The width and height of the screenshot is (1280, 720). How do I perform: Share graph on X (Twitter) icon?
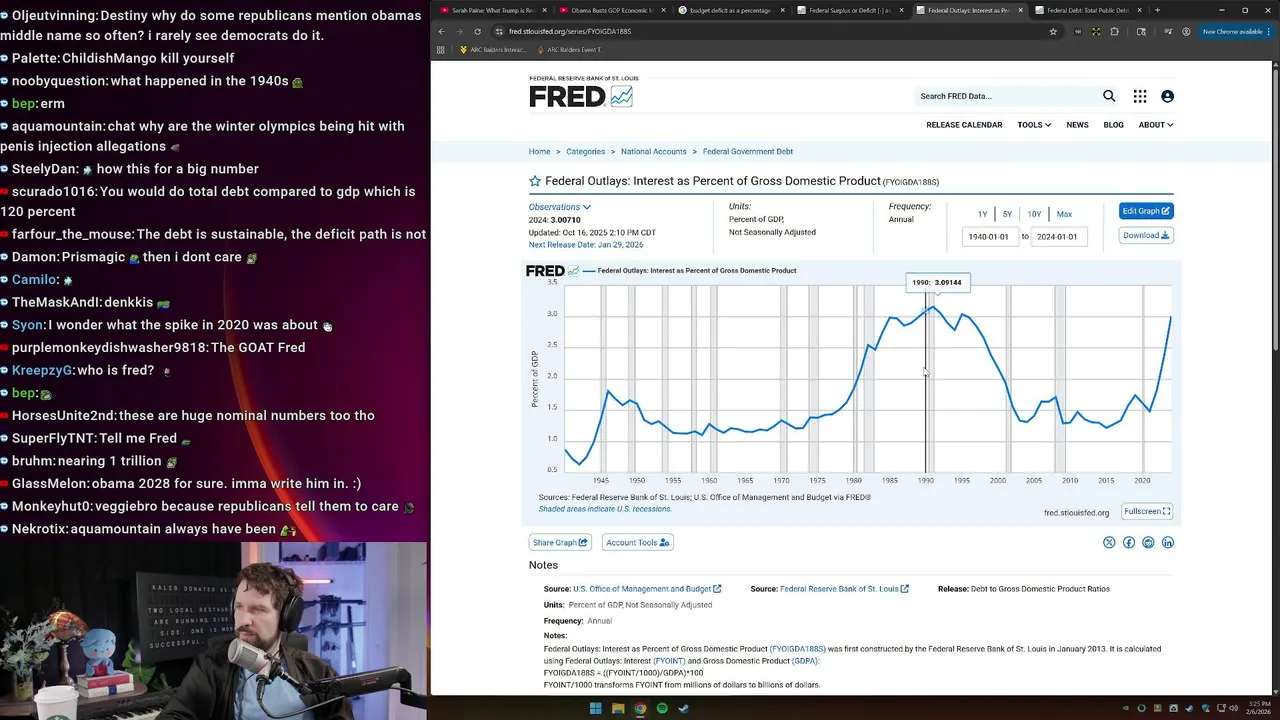(x=1109, y=542)
